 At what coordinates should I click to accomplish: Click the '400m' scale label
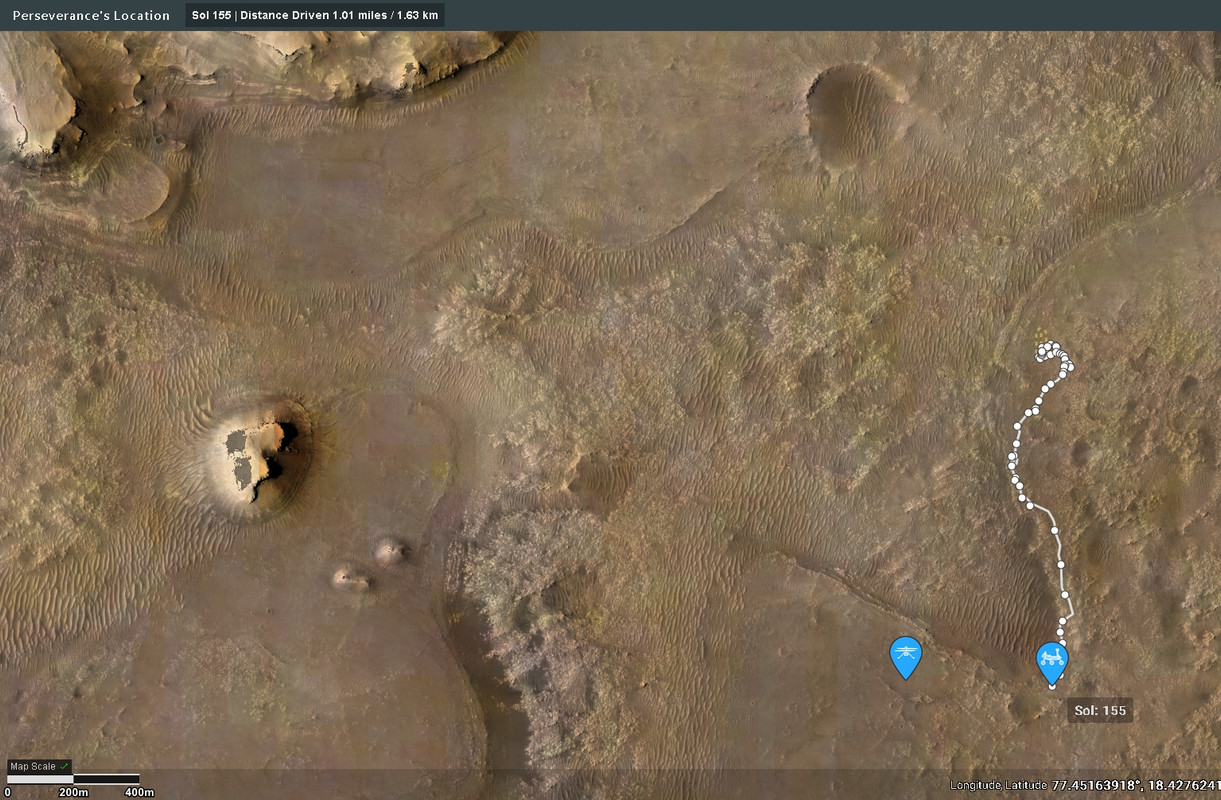pos(139,792)
